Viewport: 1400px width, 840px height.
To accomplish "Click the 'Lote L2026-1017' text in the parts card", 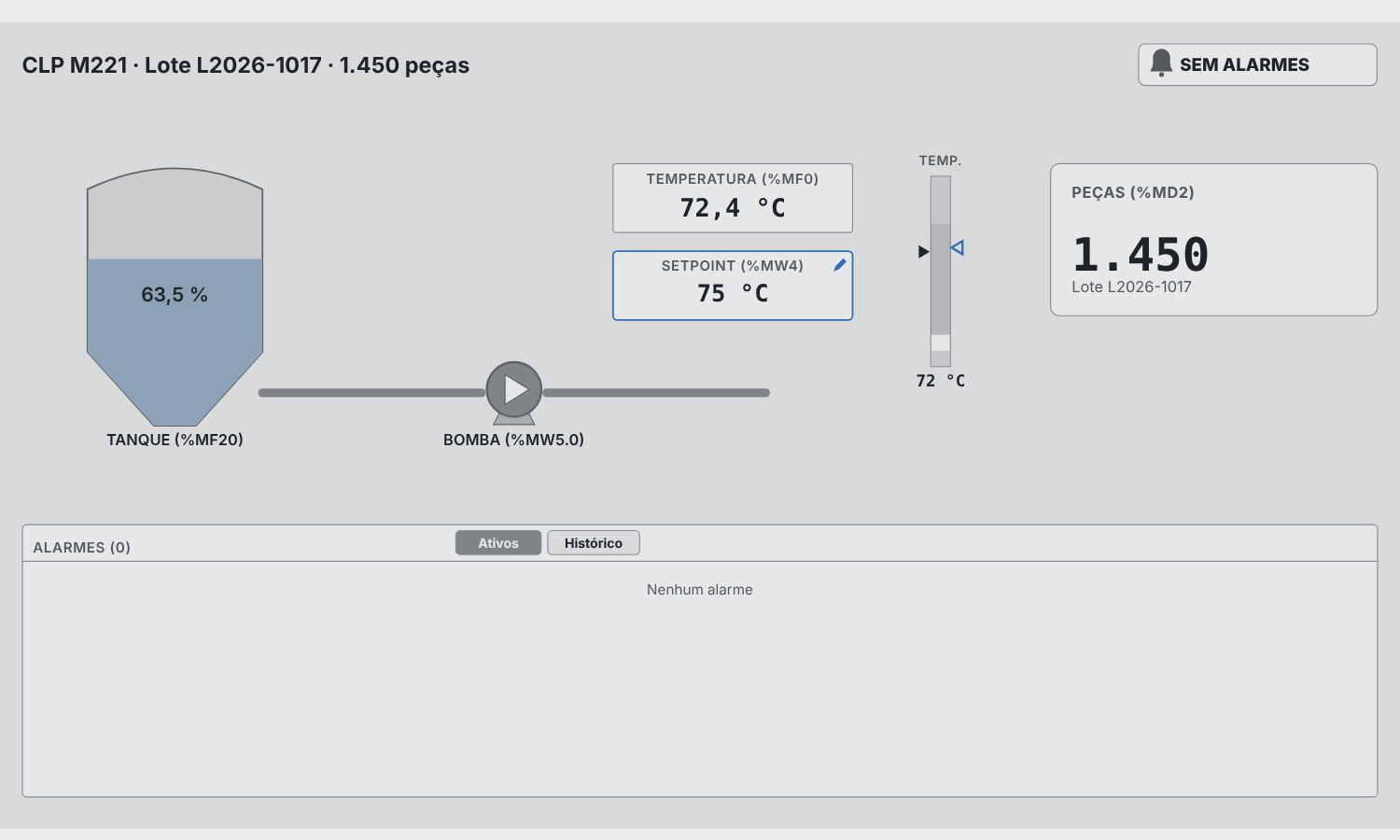I will (1131, 287).
